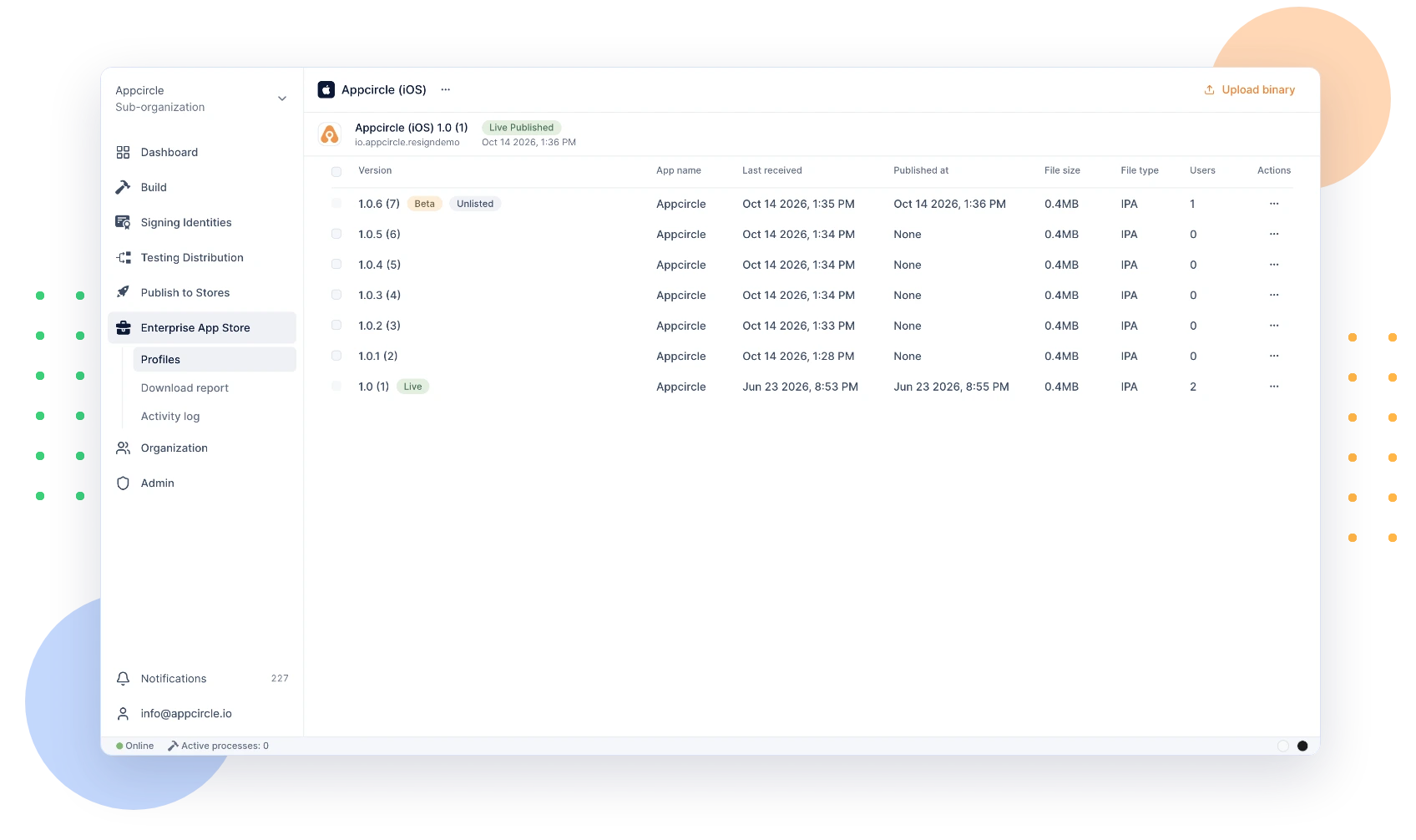The image size is (1416, 840).
Task: Click the Signing Identities icon
Action: [x=123, y=222]
